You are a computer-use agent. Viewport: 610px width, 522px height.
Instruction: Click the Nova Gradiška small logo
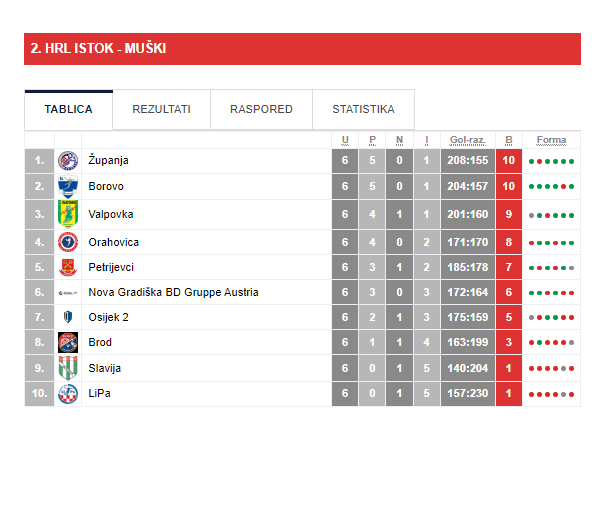tap(68, 293)
